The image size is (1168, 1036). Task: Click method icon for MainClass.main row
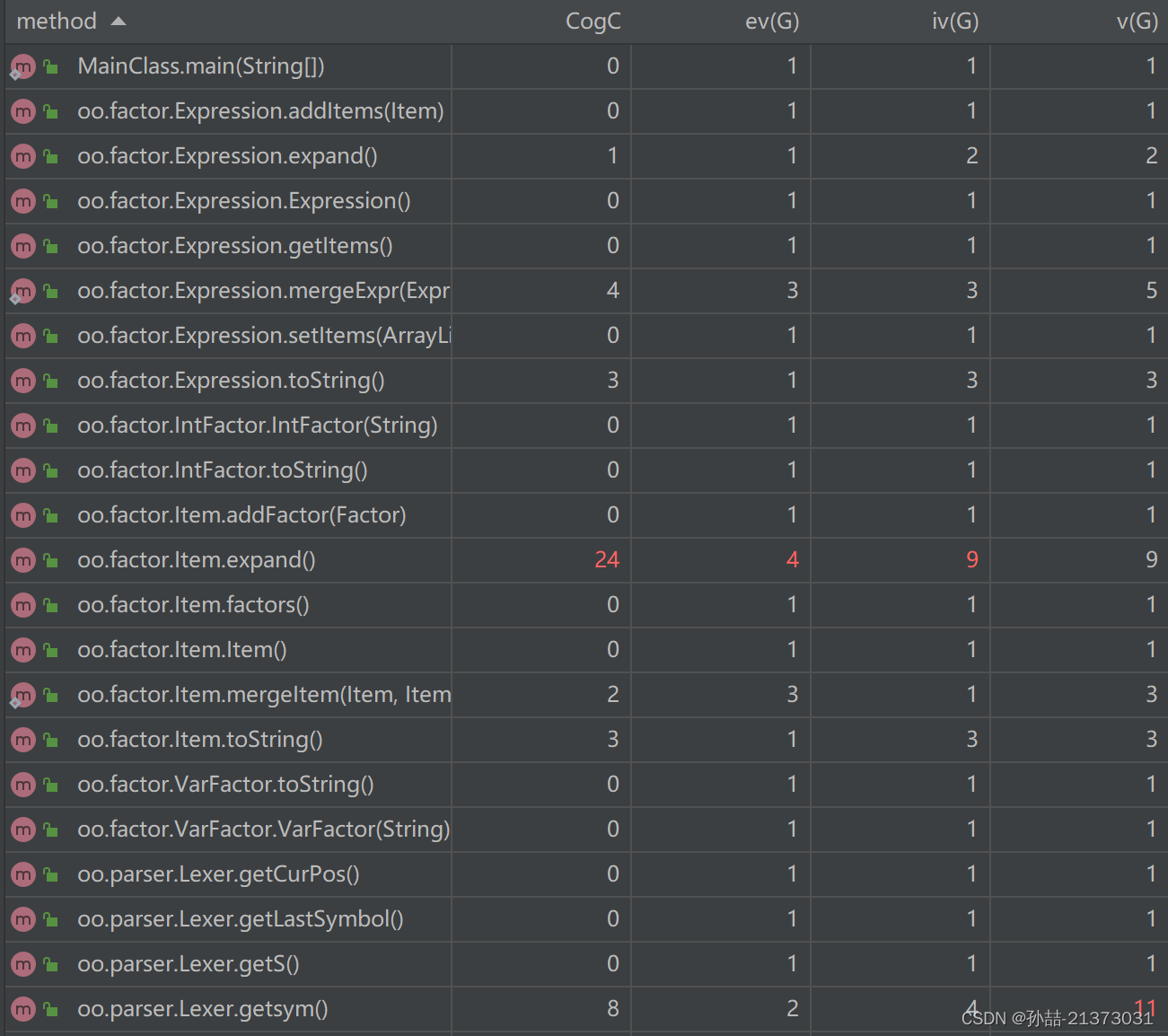[23, 66]
